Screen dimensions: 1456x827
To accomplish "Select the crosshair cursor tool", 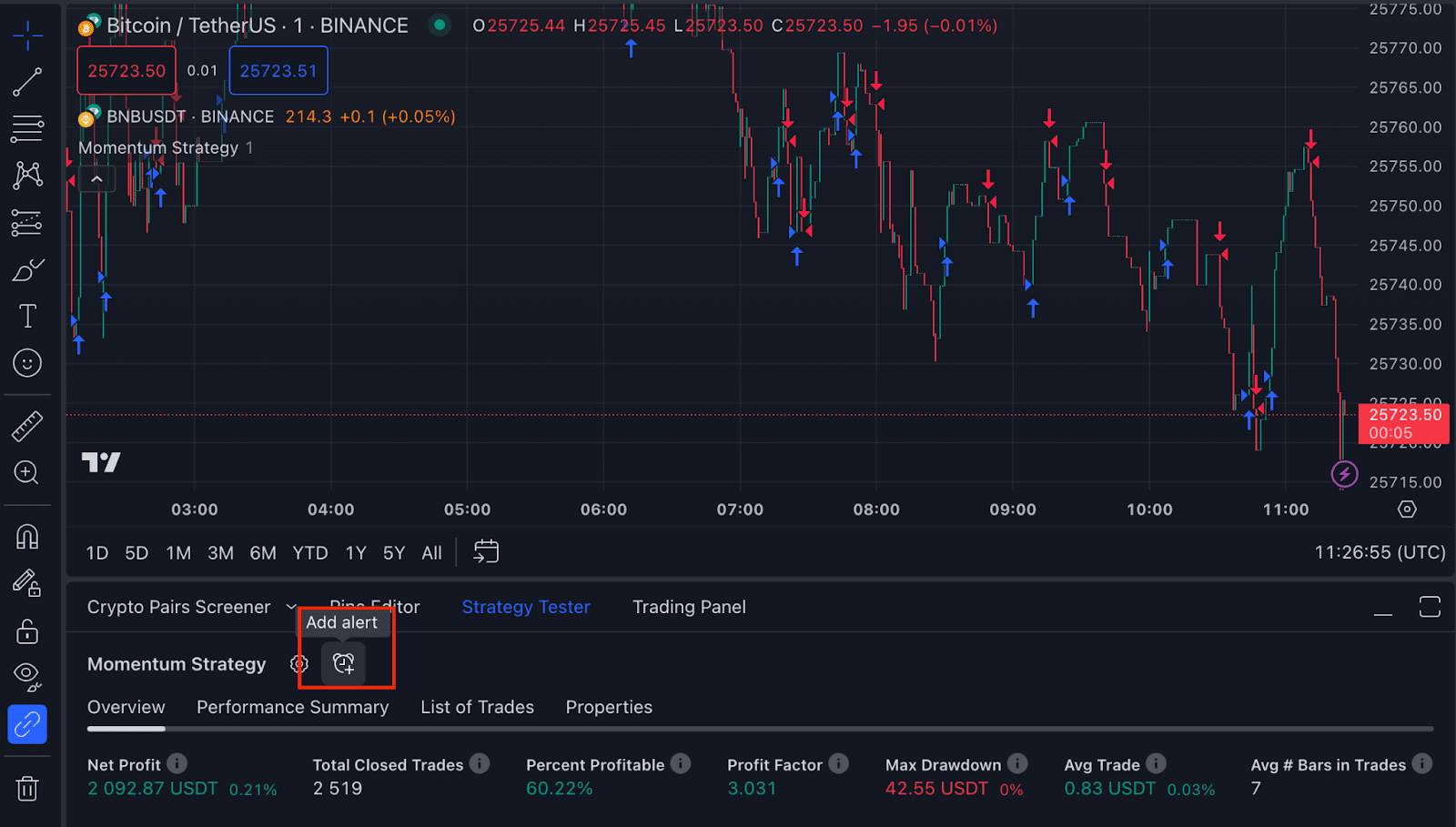I will [x=27, y=35].
